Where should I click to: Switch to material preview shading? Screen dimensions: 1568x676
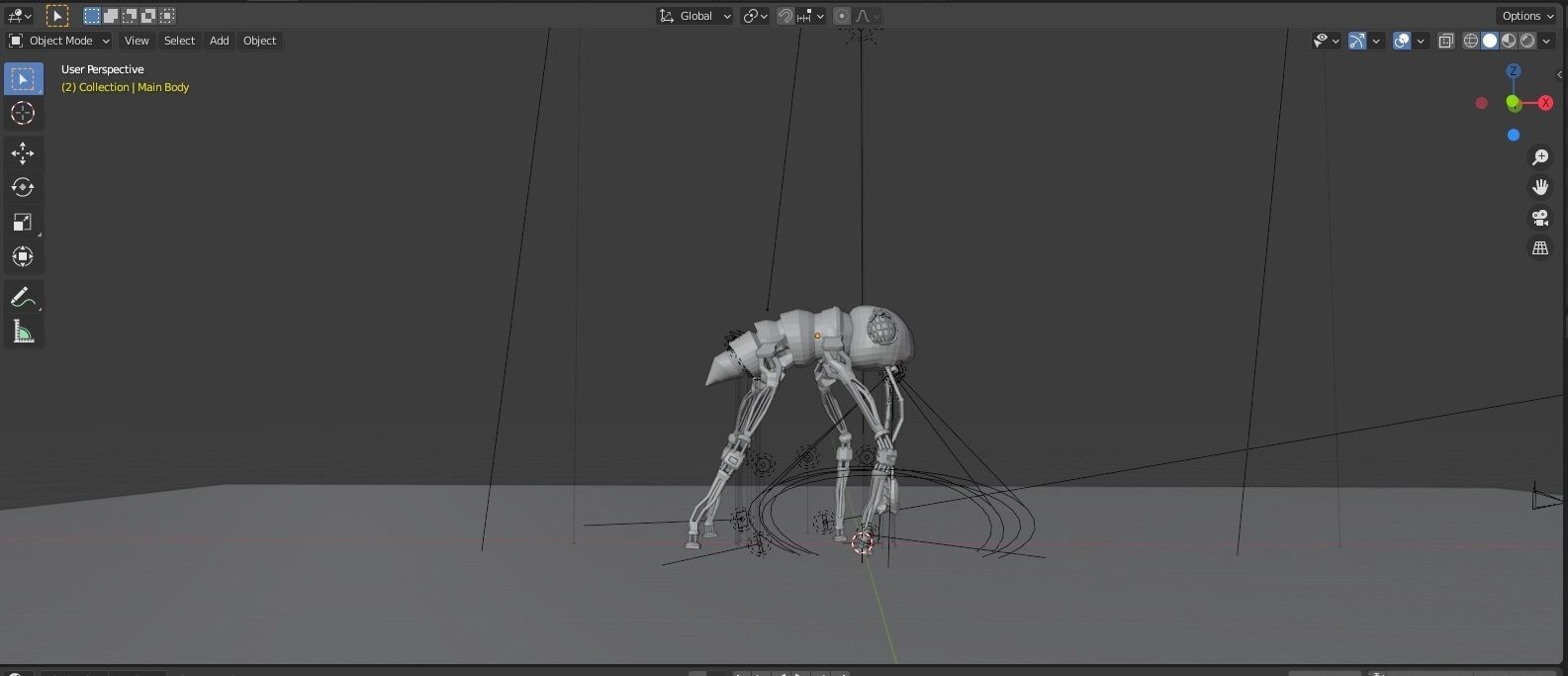point(1509,41)
